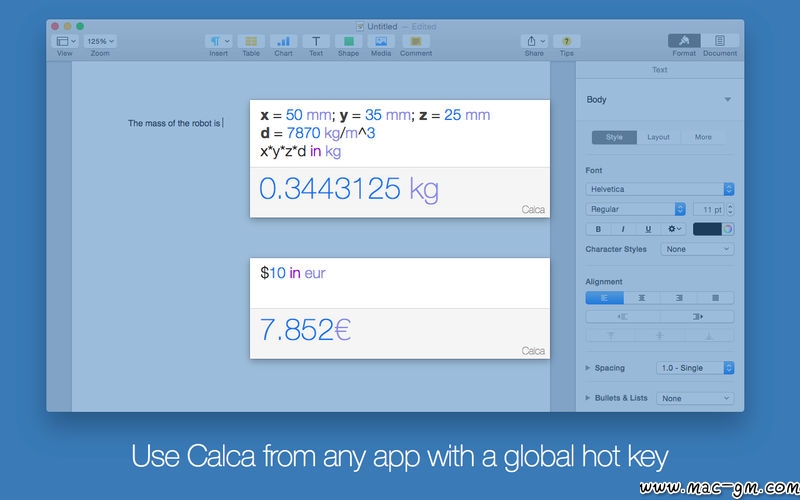The image size is (800, 500).
Task: Open the Media browser
Action: tap(381, 41)
